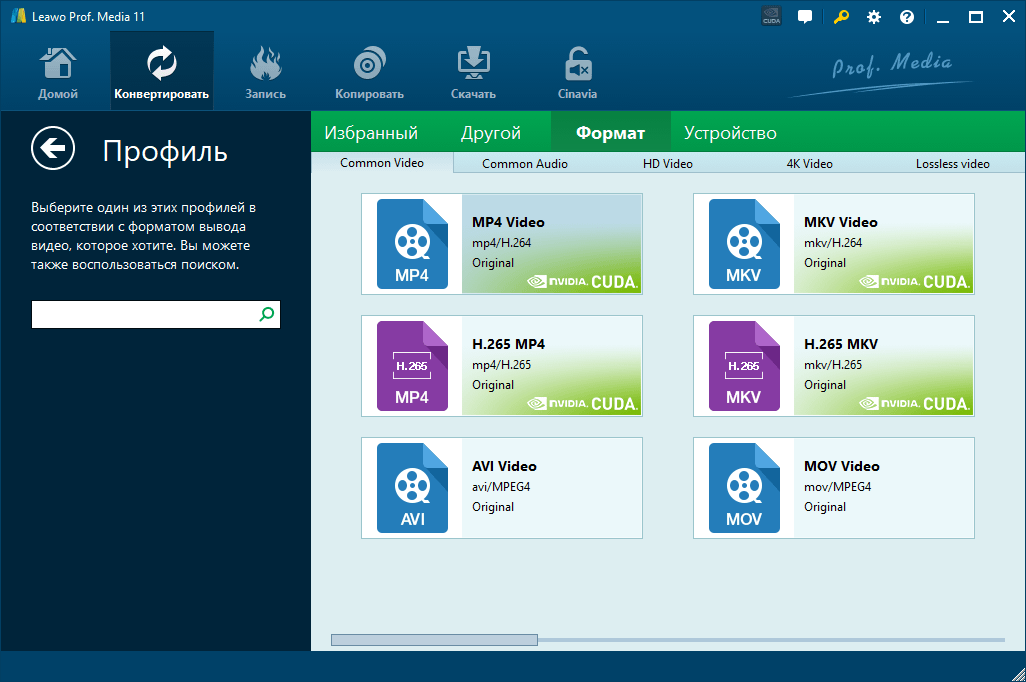Open the Запись burn module
1026x682 pixels.
(x=265, y=72)
